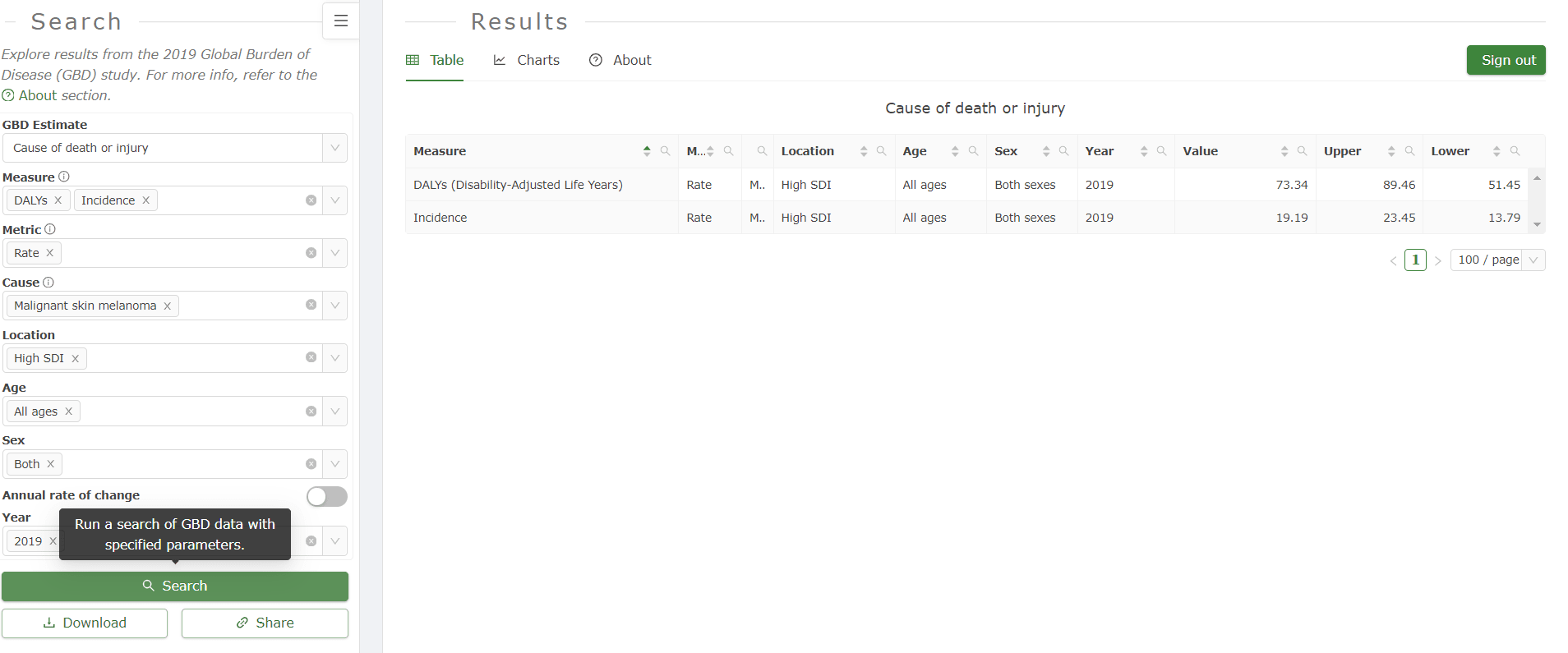Sort table by Age column
This screenshot has height=653, width=1568.
[955, 151]
